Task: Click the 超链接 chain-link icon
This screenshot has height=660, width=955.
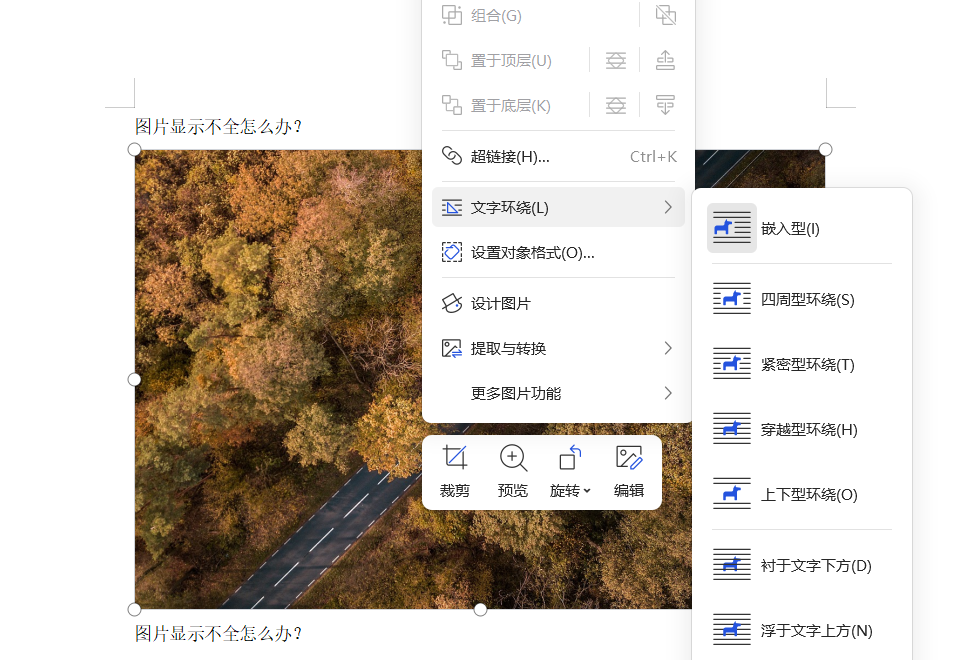Action: [452, 156]
